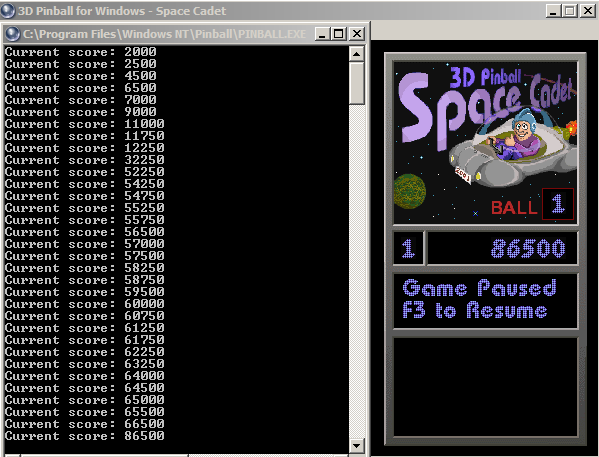Click the console scrollbar up arrow
Image resolution: width=599 pixels, height=457 pixels.
[x=357, y=54]
